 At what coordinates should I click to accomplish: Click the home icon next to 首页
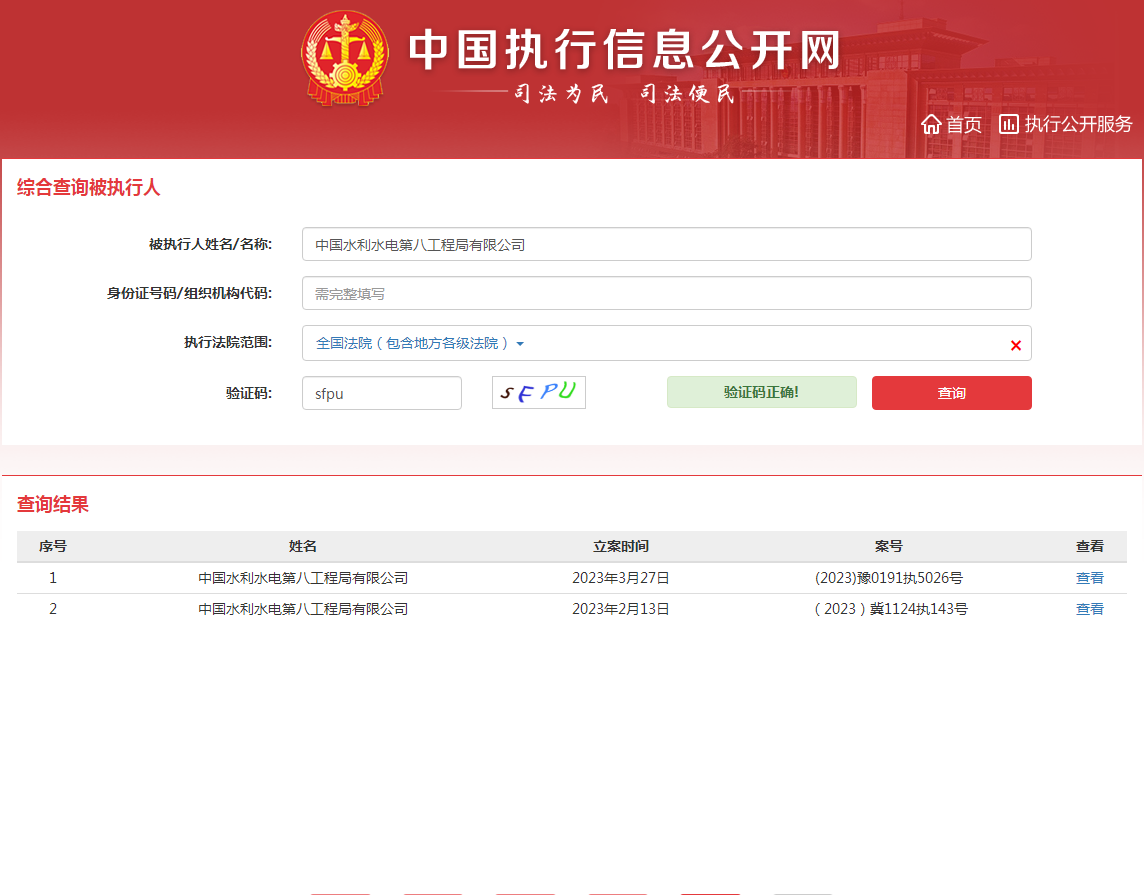coord(931,125)
